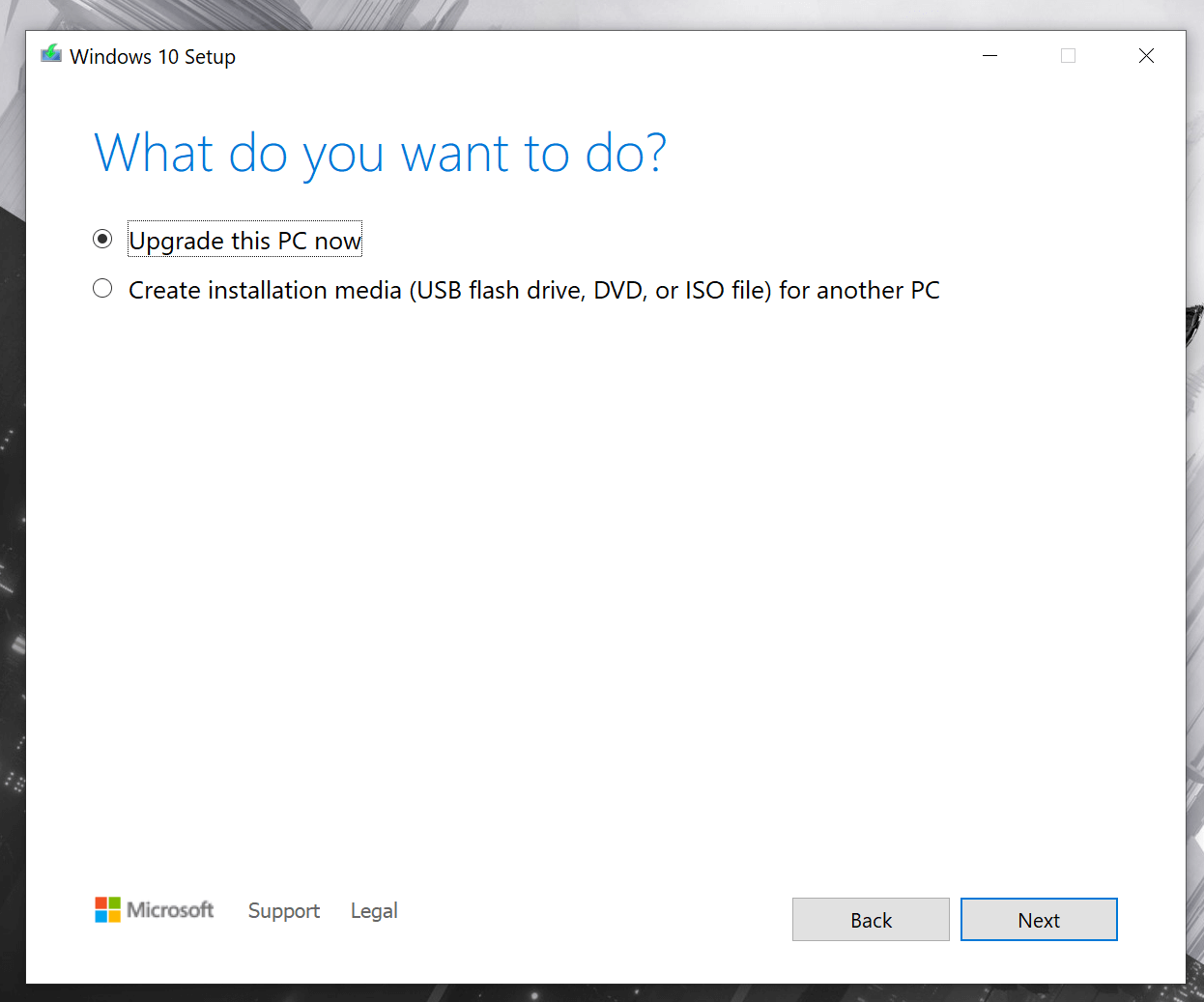This screenshot has height=1002, width=1204.
Task: Click the Microsoft logo in the footer
Action: tap(155, 910)
